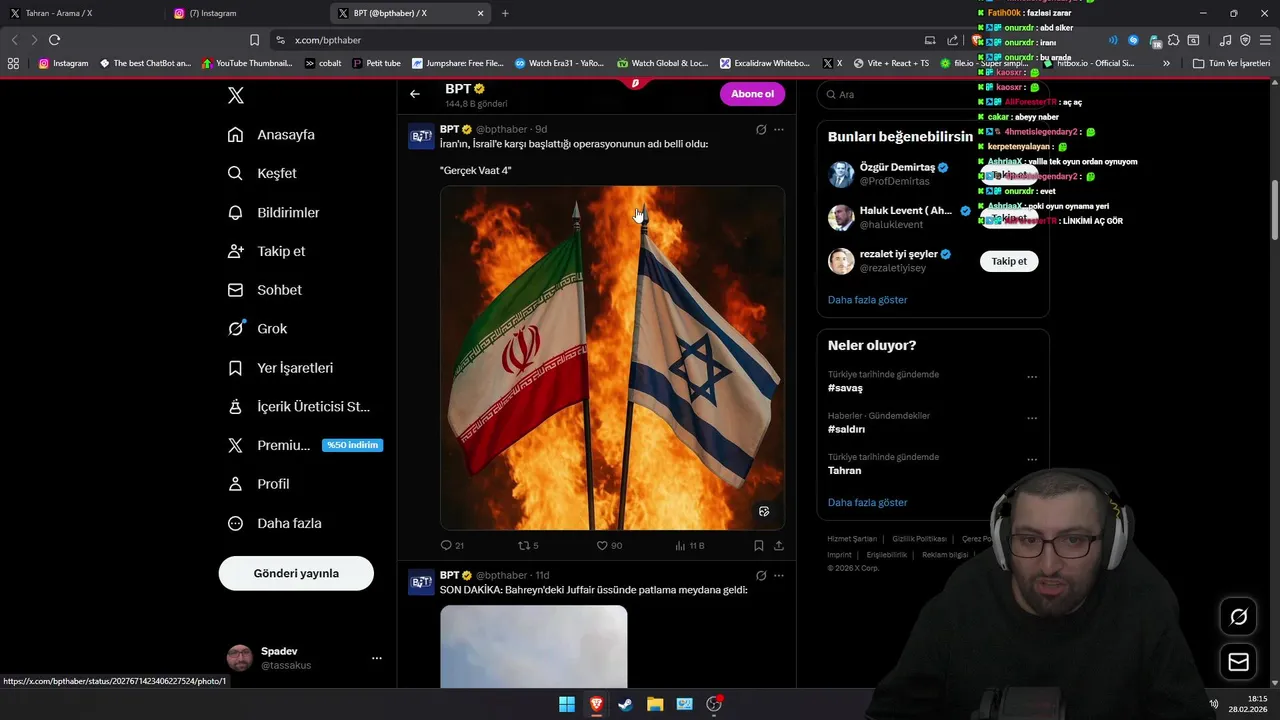Screen dimensions: 1280x720
Task: Open the Tahran trending topic
Action: click(x=844, y=470)
